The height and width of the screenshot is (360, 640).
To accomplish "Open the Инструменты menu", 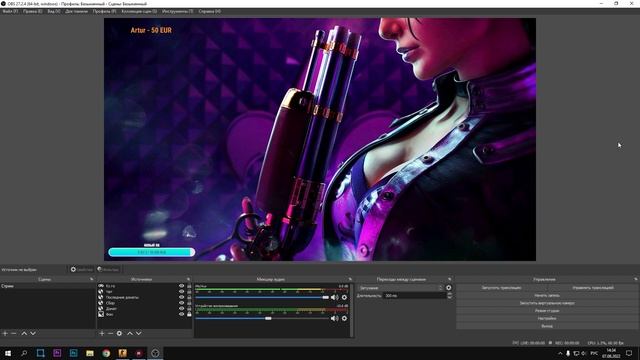I will 178,11.
